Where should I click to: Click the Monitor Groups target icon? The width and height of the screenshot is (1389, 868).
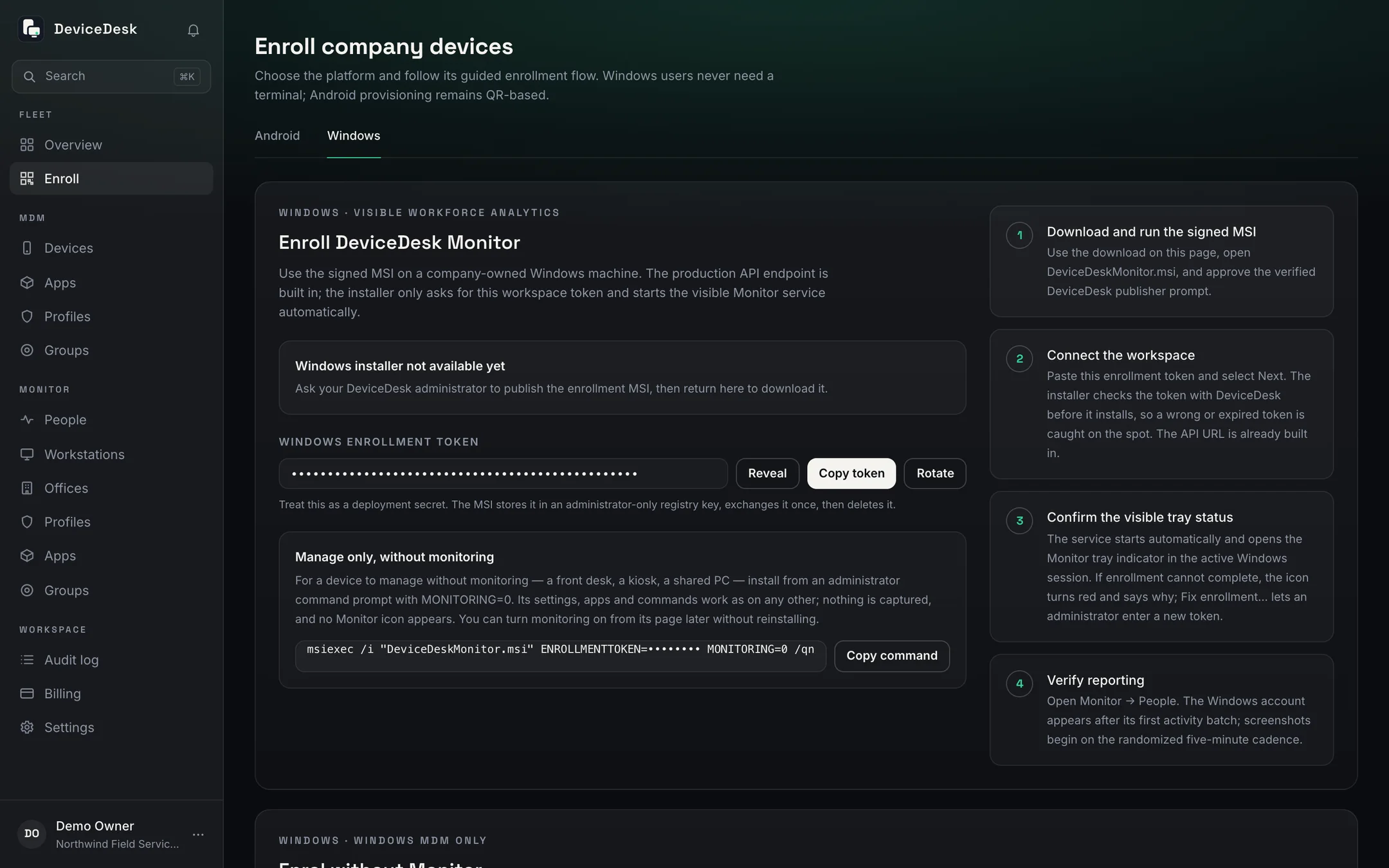(x=27, y=590)
